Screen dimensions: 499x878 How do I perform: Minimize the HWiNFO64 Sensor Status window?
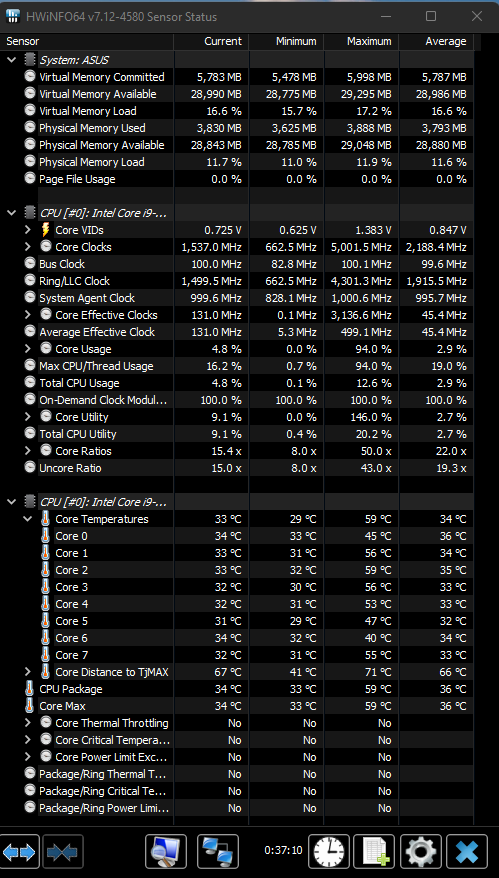point(385,16)
